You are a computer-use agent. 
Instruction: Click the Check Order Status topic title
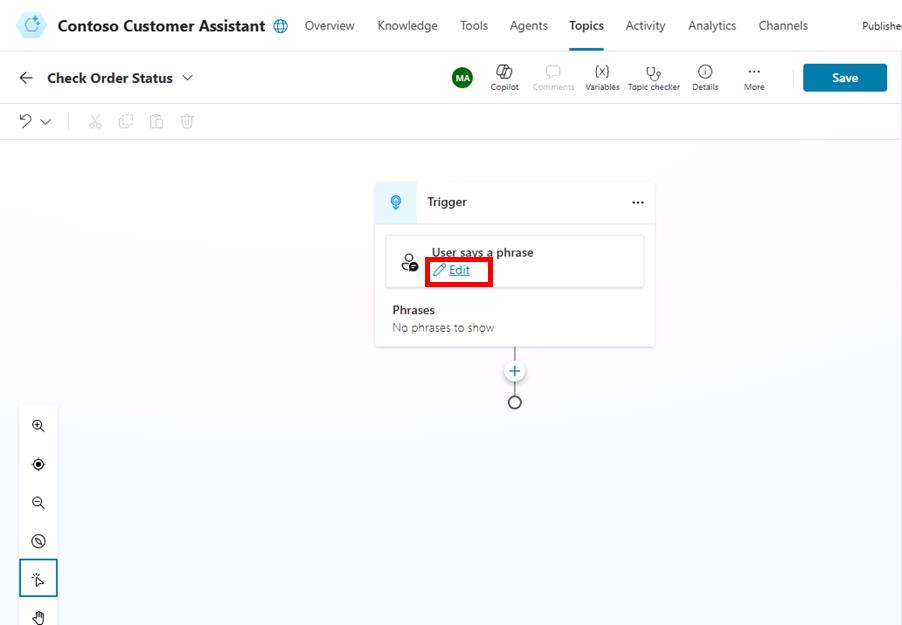tap(110, 78)
